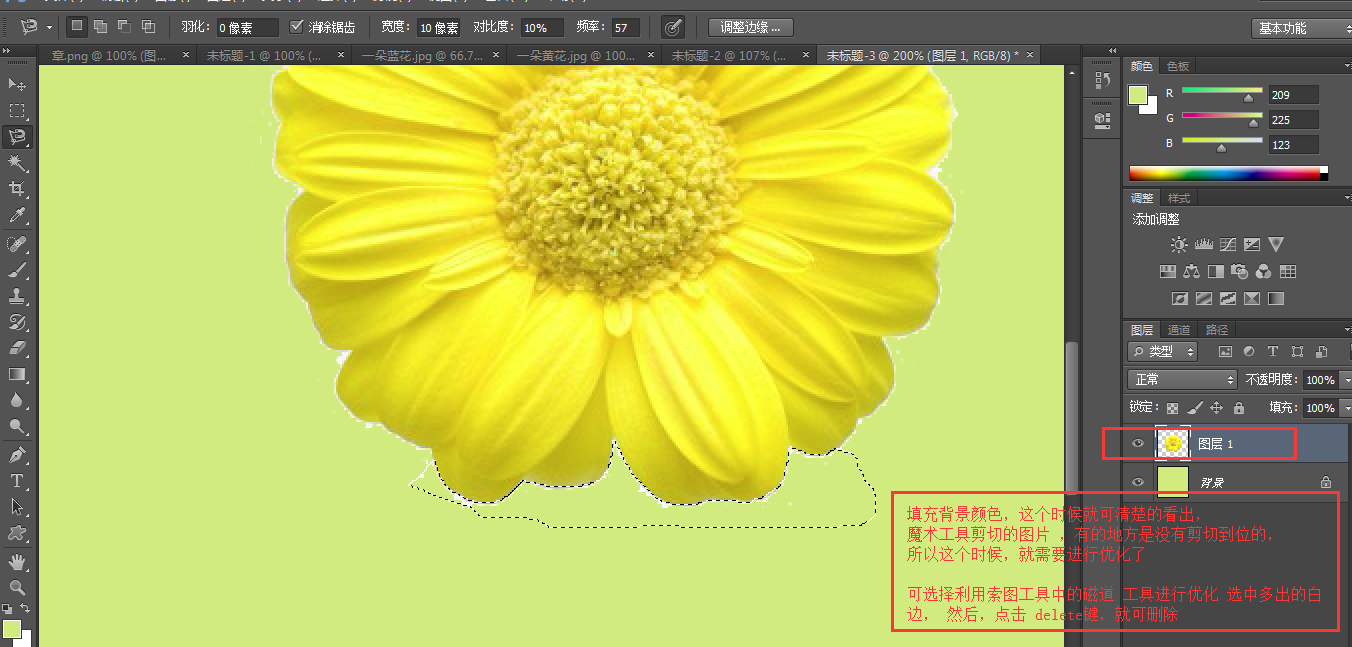Choose Intersect with Selection mode
Screen dimensions: 1352x647
[148, 27]
